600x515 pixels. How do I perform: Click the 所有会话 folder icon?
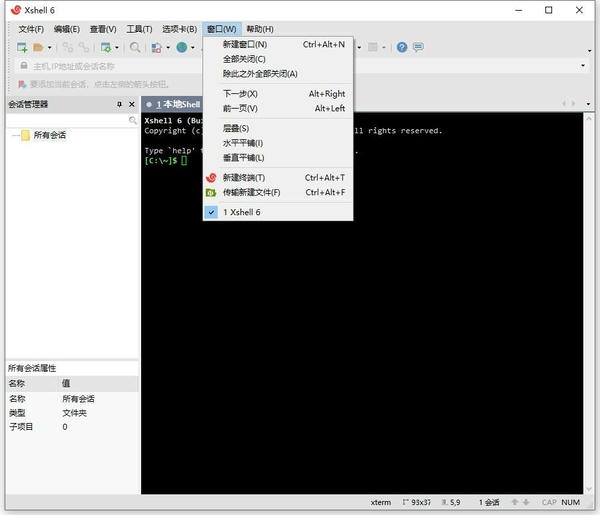[25, 135]
